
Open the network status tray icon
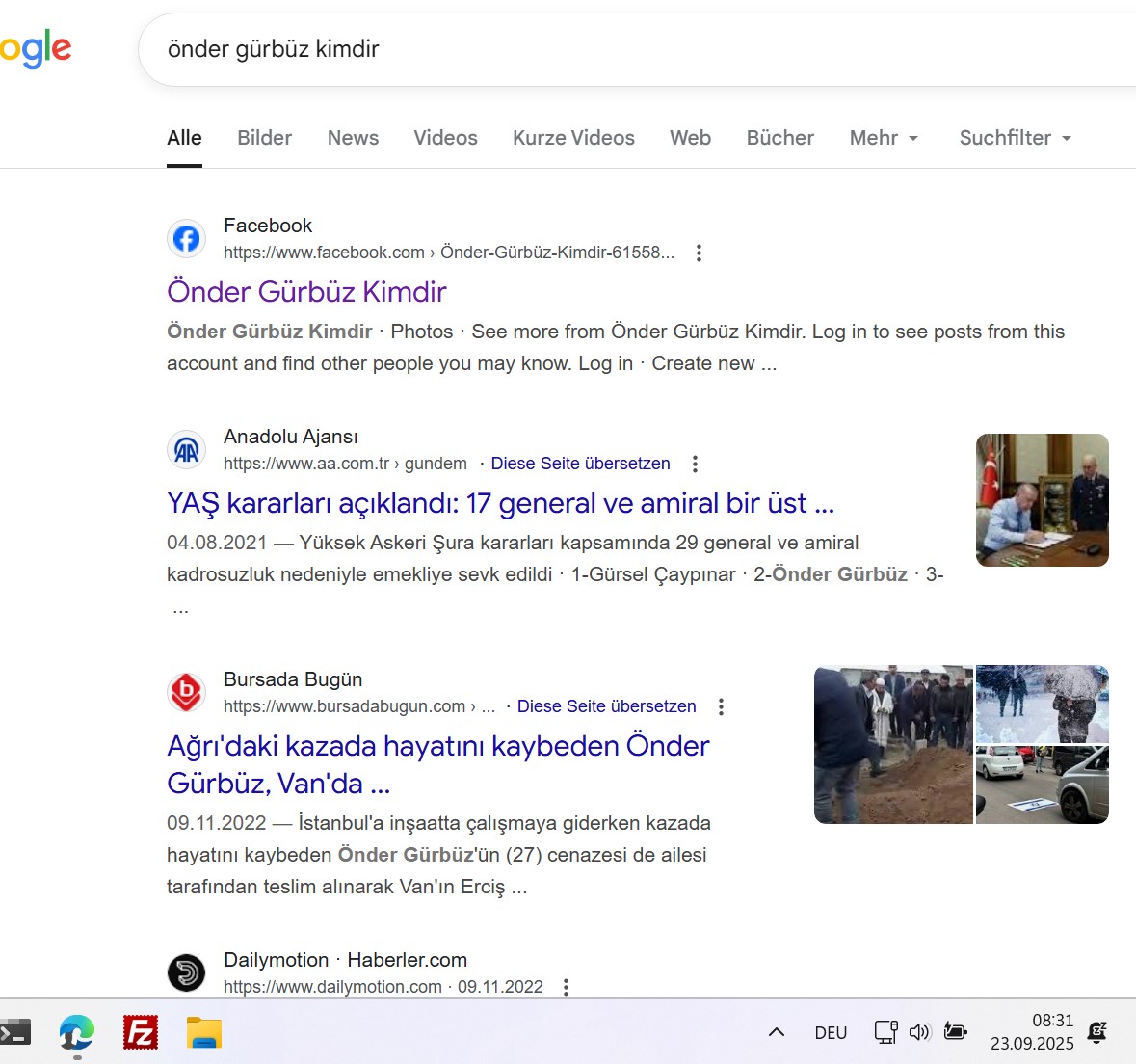(x=885, y=1032)
